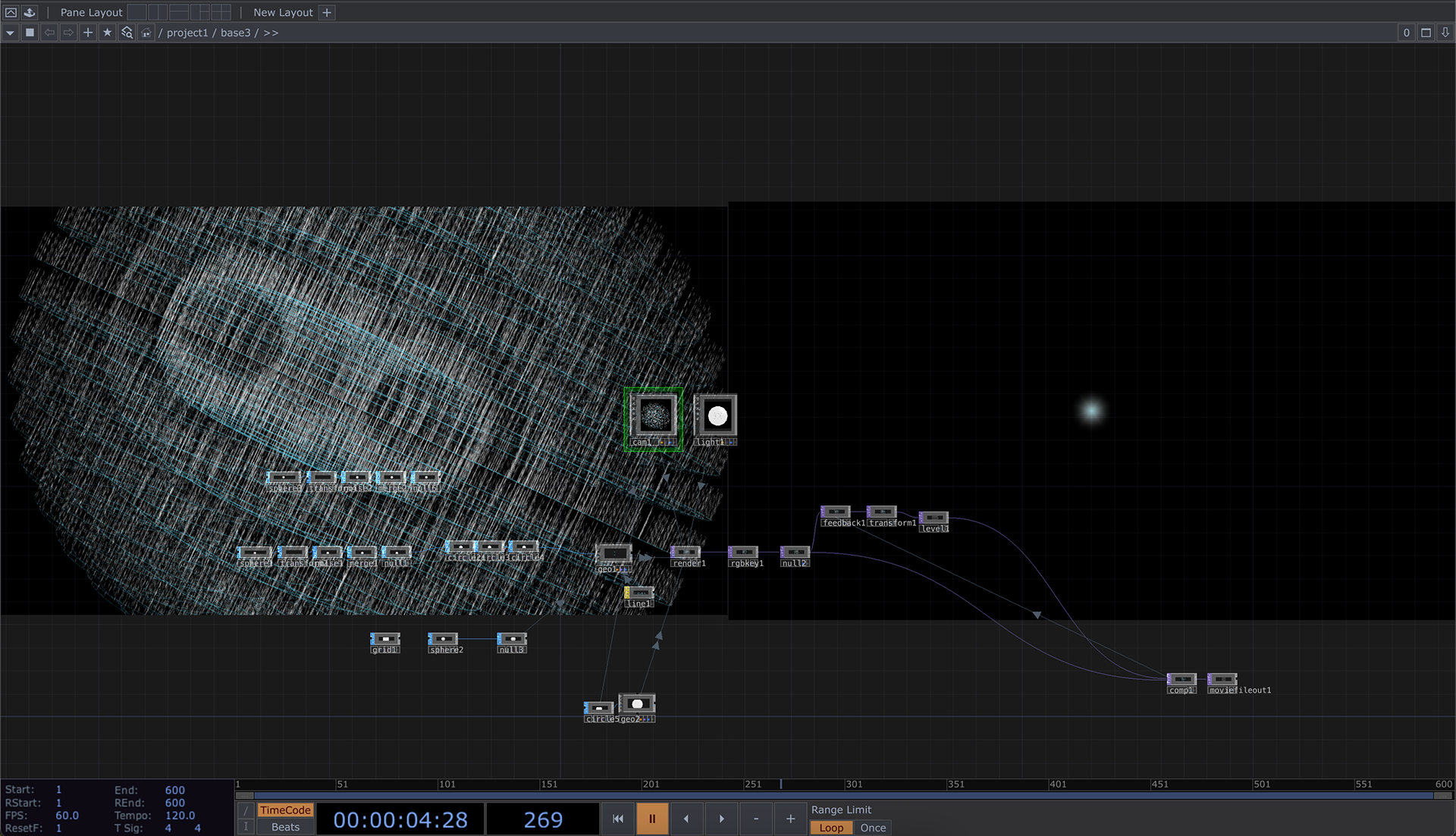The height and width of the screenshot is (836, 1456).
Task: Enable Once range limit mode
Action: [873, 828]
